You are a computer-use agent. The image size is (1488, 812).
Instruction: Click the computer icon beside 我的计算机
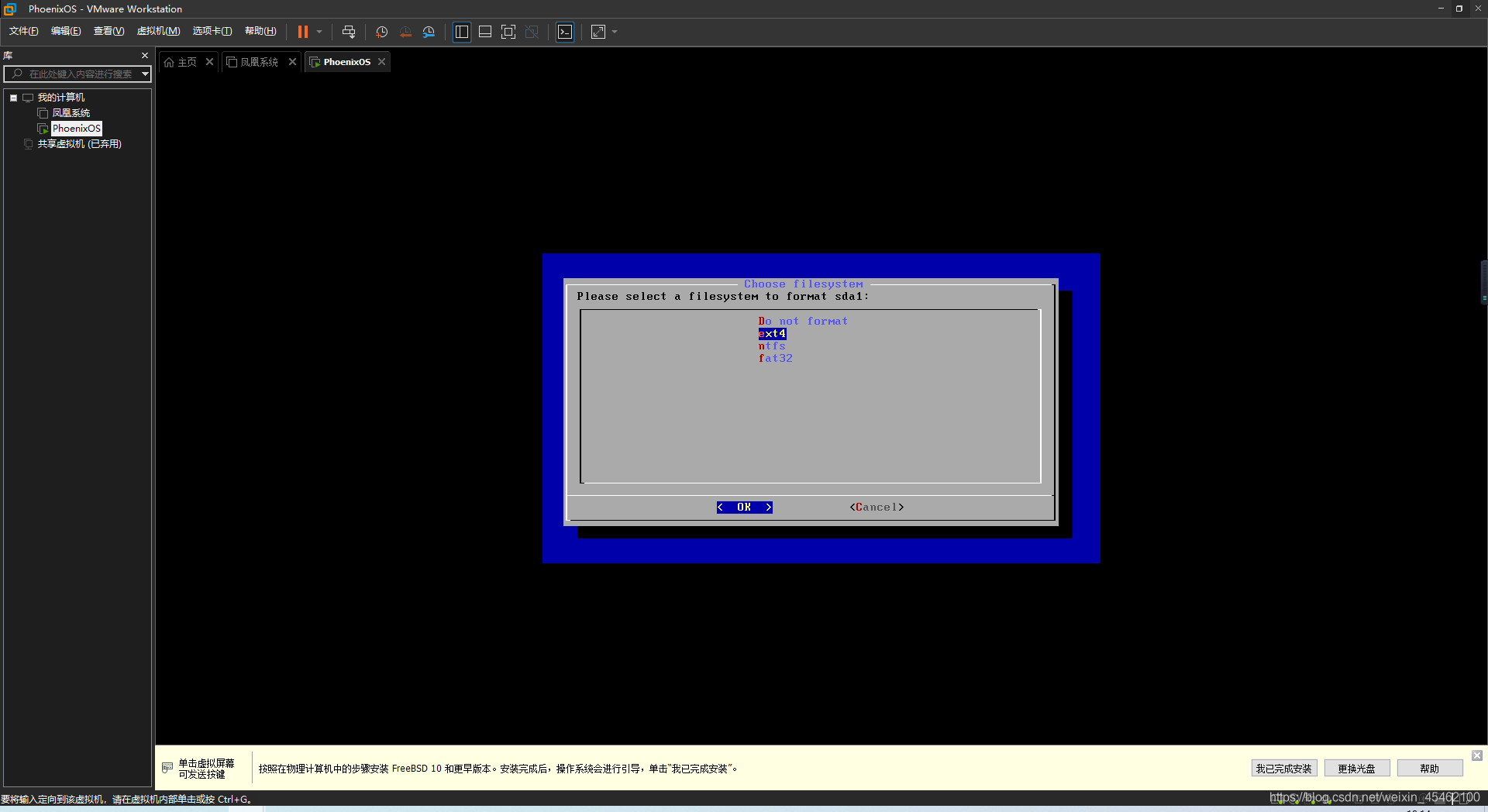[x=28, y=98]
